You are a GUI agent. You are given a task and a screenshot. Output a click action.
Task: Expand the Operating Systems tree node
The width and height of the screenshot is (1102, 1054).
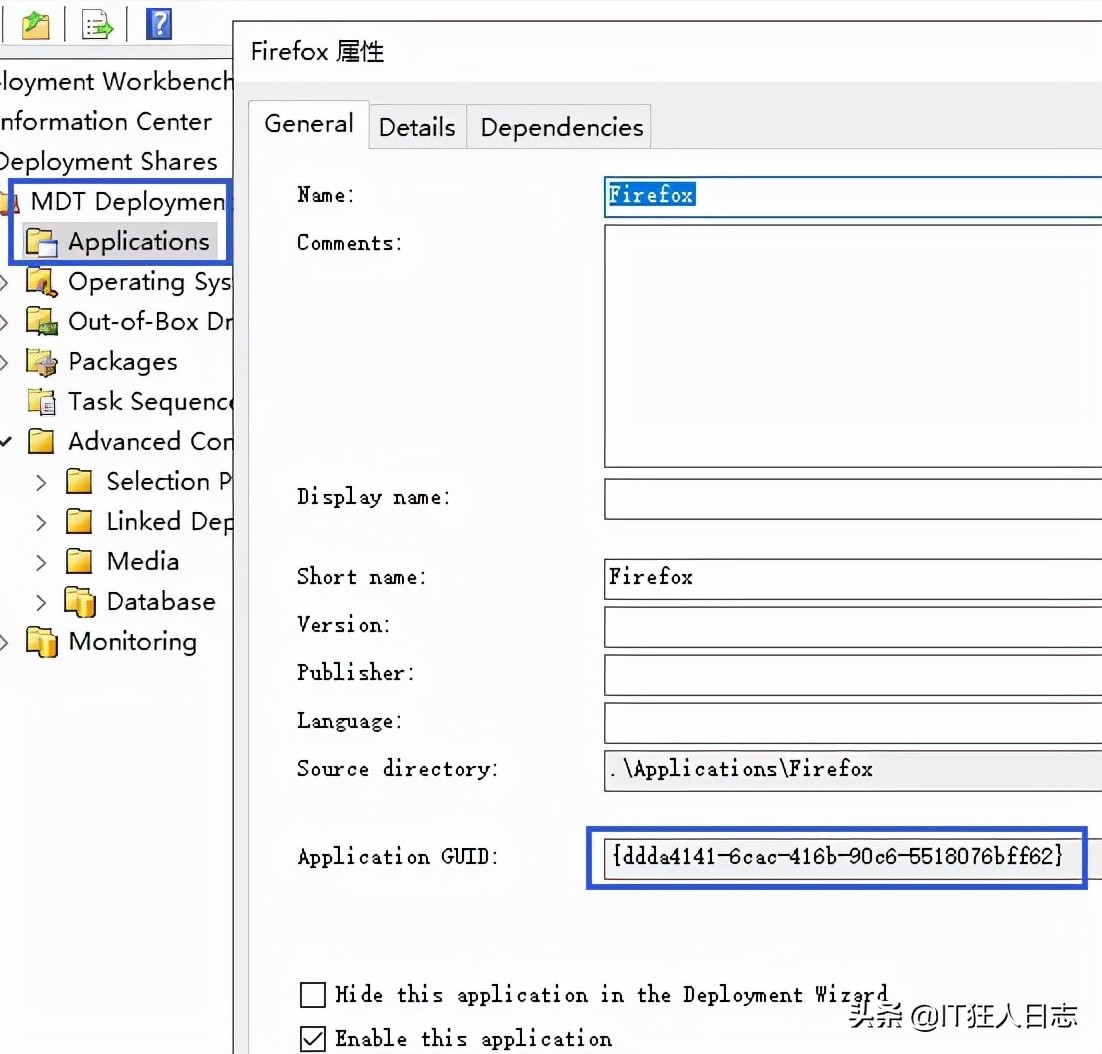tap(4, 282)
